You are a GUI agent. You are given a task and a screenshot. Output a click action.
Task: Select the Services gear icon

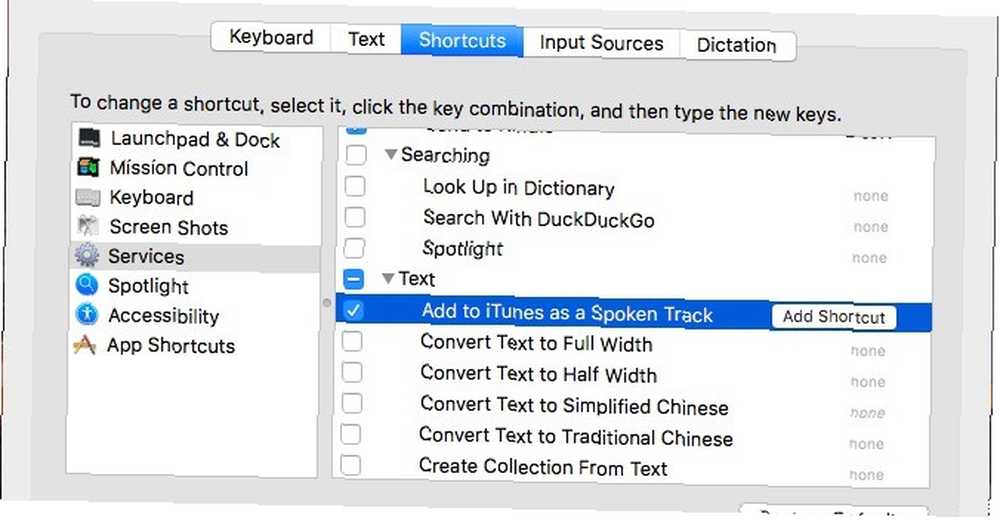[87, 255]
